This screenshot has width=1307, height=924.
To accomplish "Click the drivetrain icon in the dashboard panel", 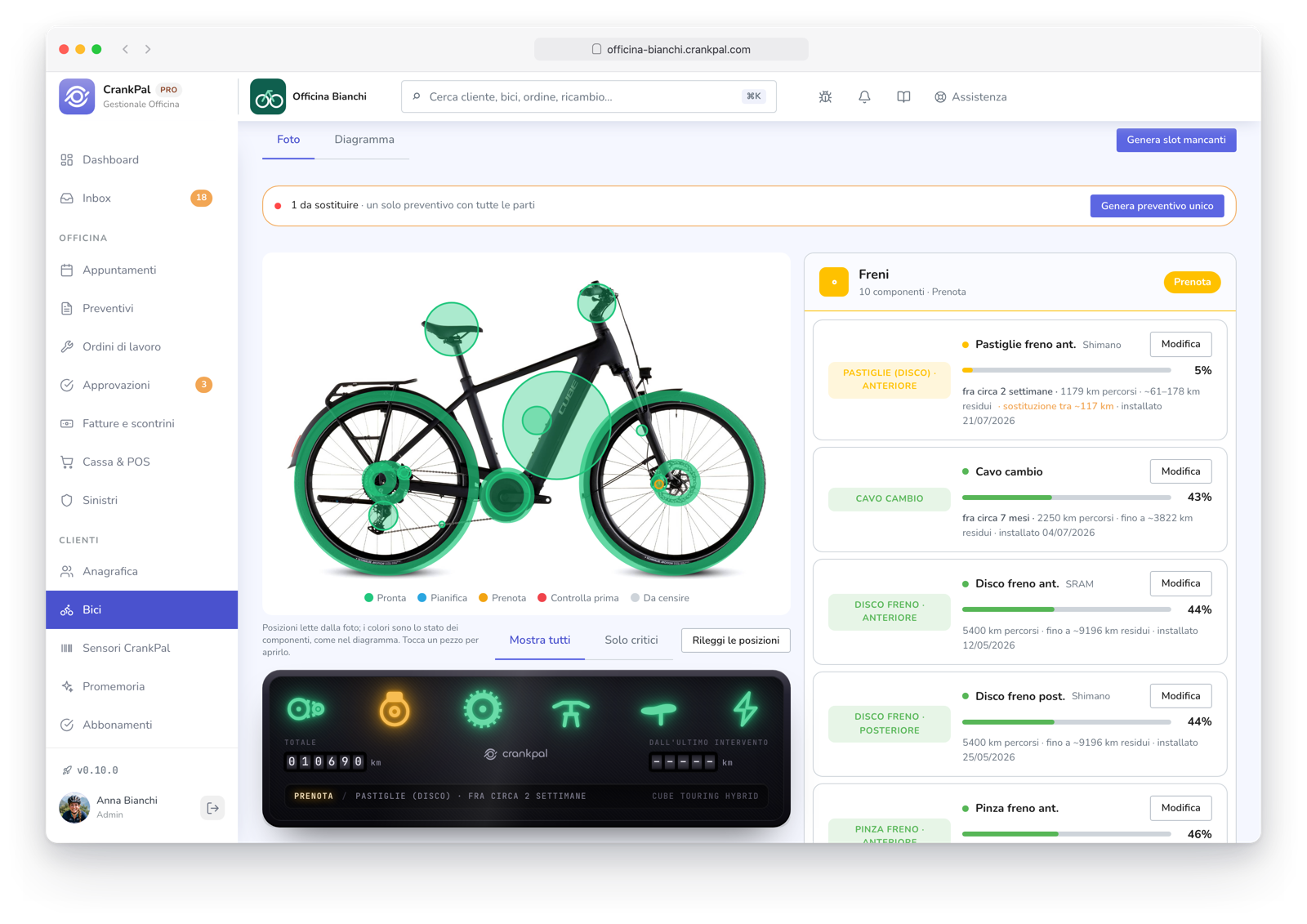I will (x=306, y=709).
